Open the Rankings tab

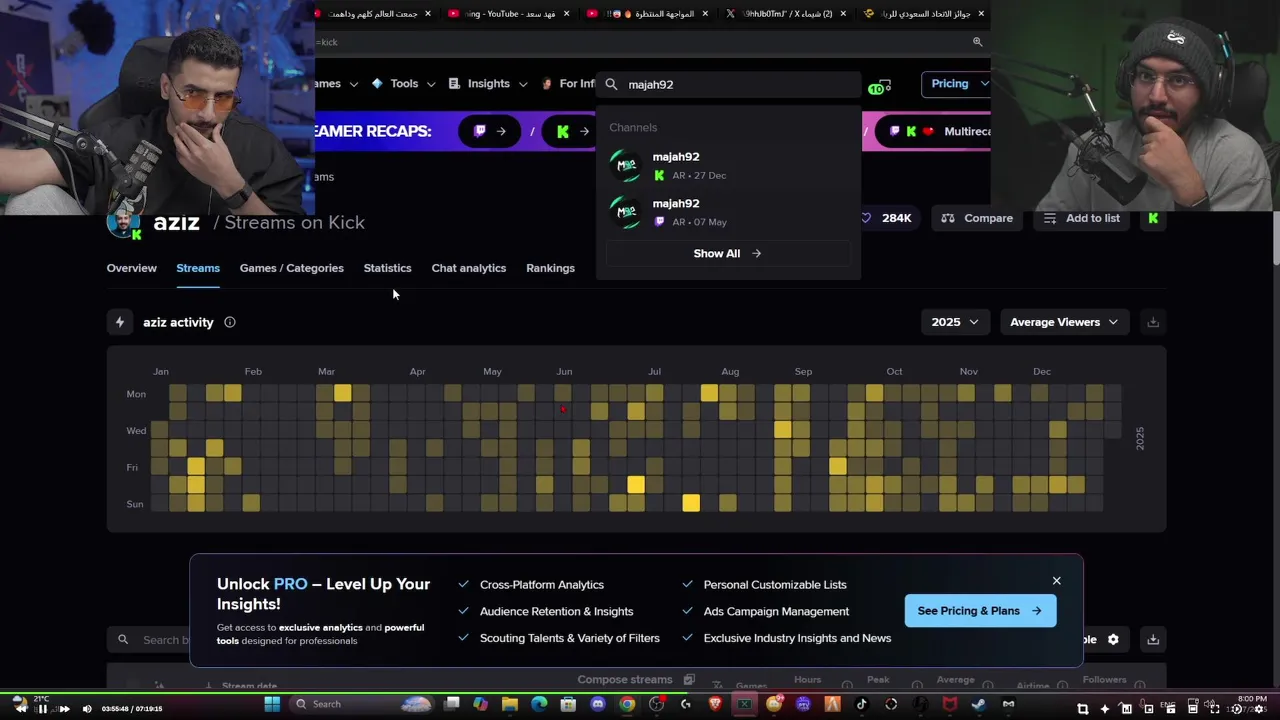(550, 268)
